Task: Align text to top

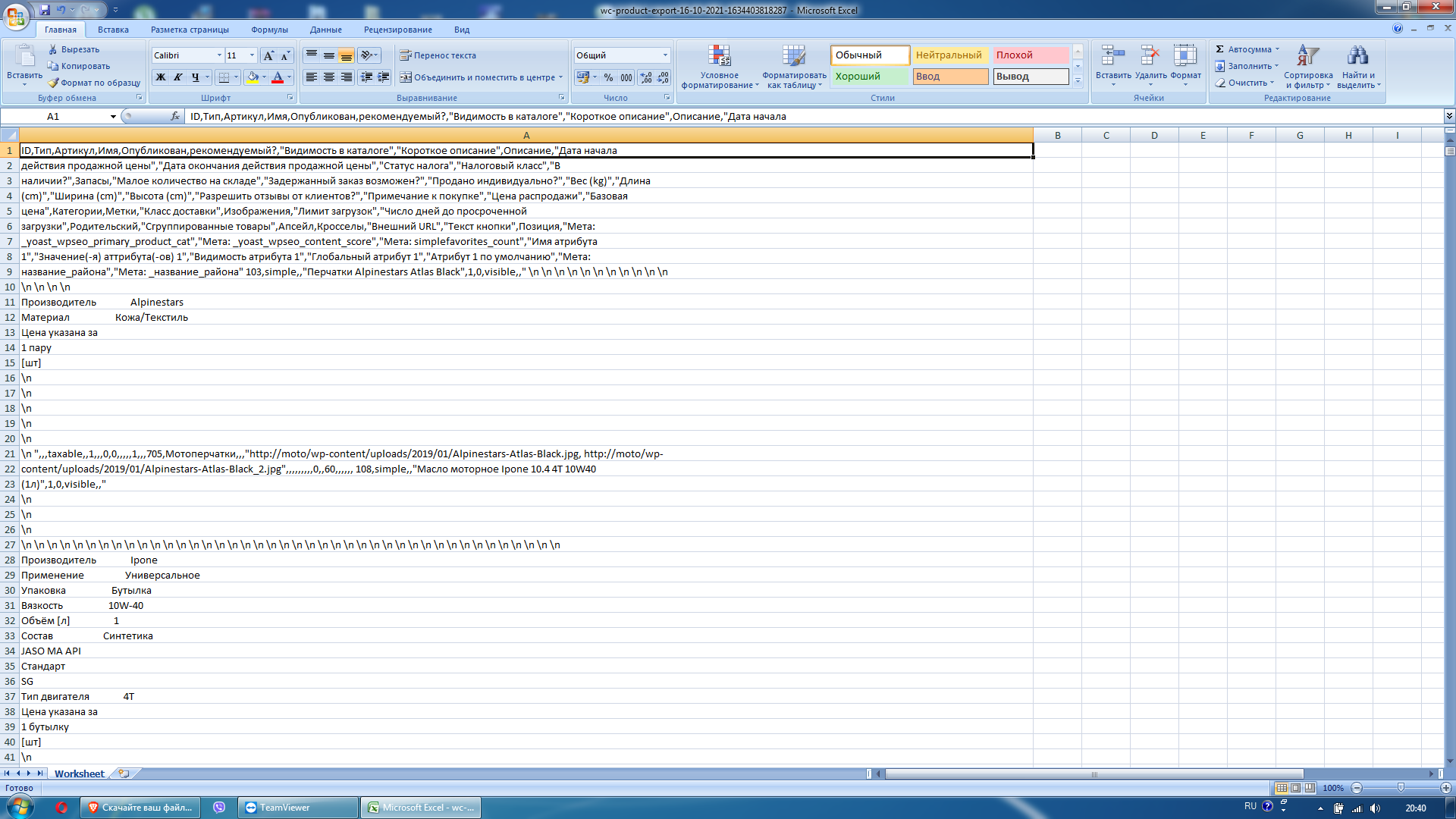Action: (312, 55)
